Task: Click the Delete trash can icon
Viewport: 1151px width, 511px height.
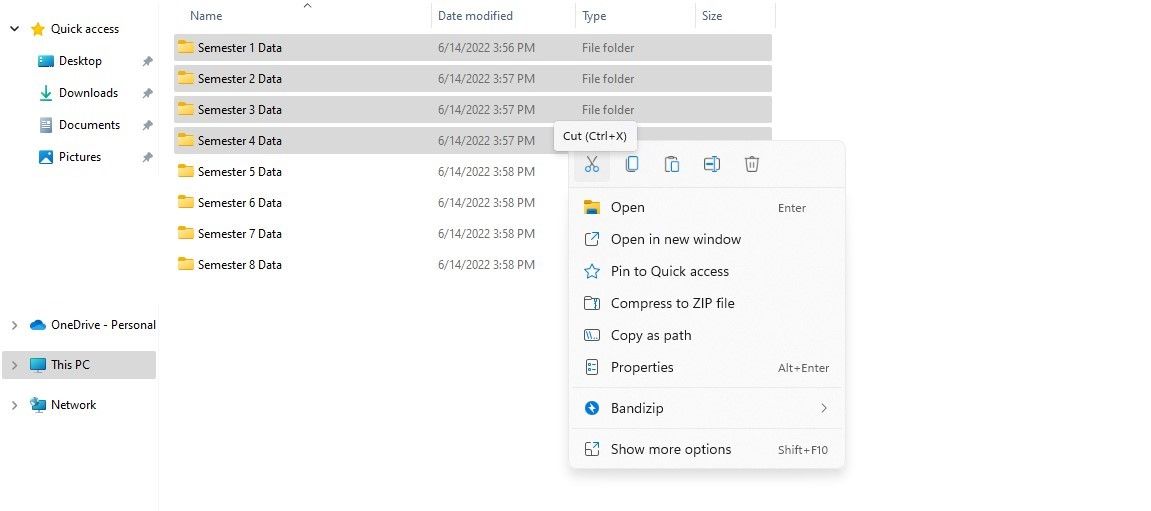Action: [752, 164]
